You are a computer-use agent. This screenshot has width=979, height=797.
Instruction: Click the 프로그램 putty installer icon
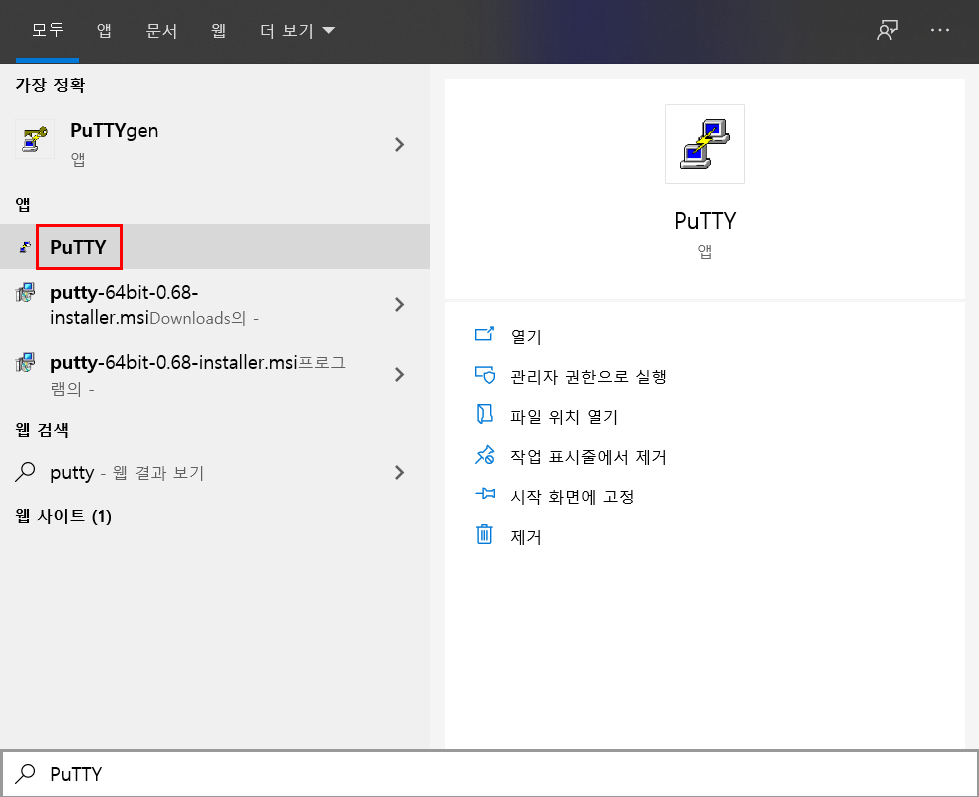tap(25, 362)
